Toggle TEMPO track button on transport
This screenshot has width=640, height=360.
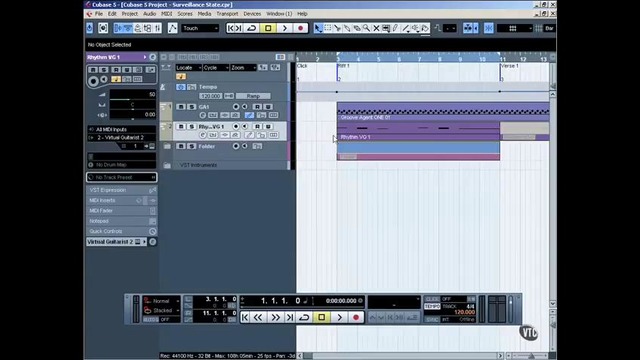pyautogui.click(x=432, y=306)
